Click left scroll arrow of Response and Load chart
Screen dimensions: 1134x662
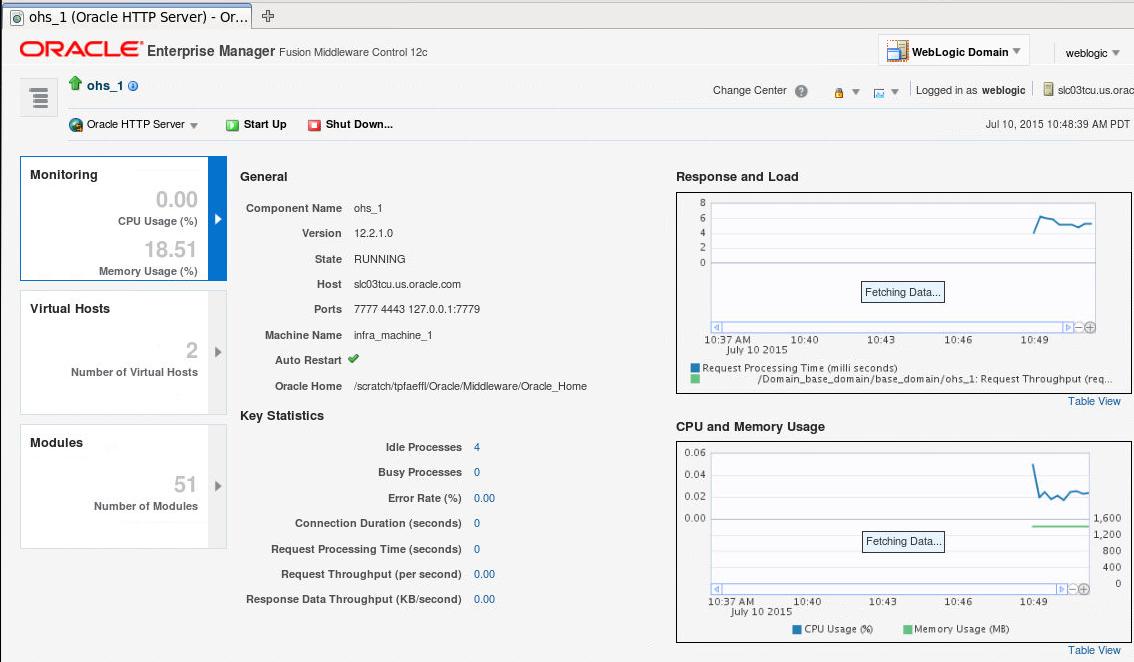coord(717,328)
